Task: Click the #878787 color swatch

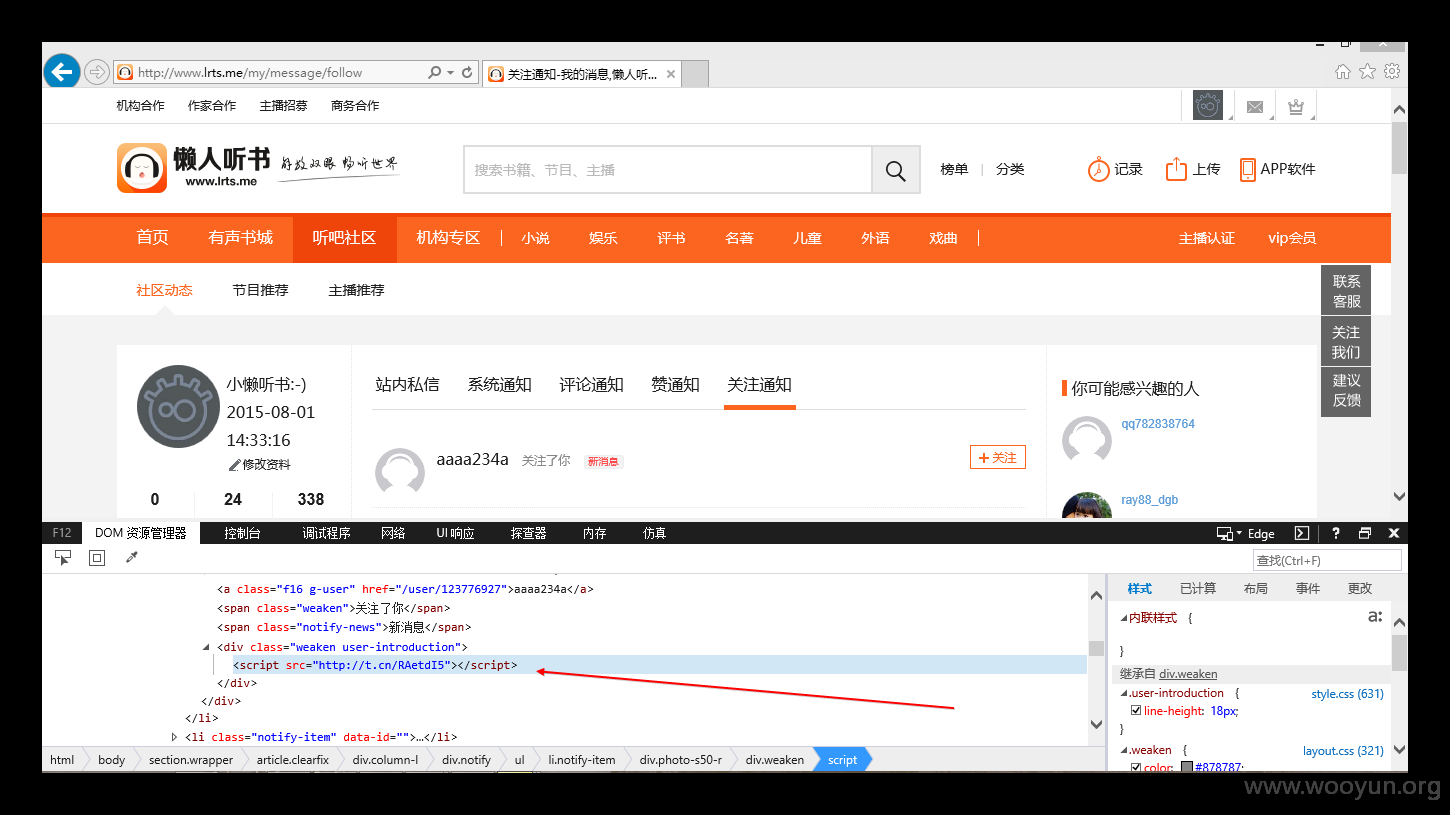Action: [x=1187, y=767]
